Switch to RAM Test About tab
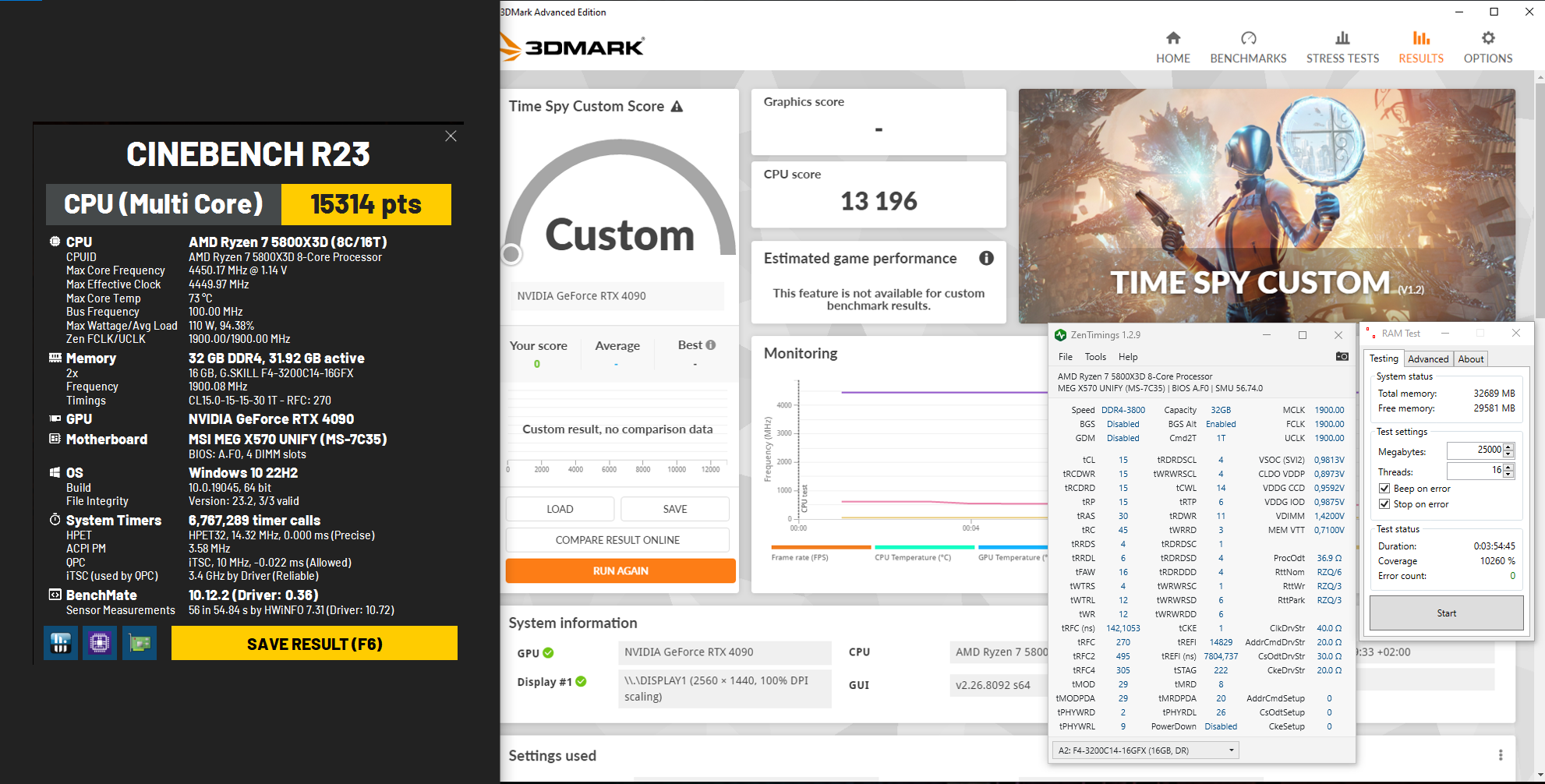 click(x=1471, y=358)
